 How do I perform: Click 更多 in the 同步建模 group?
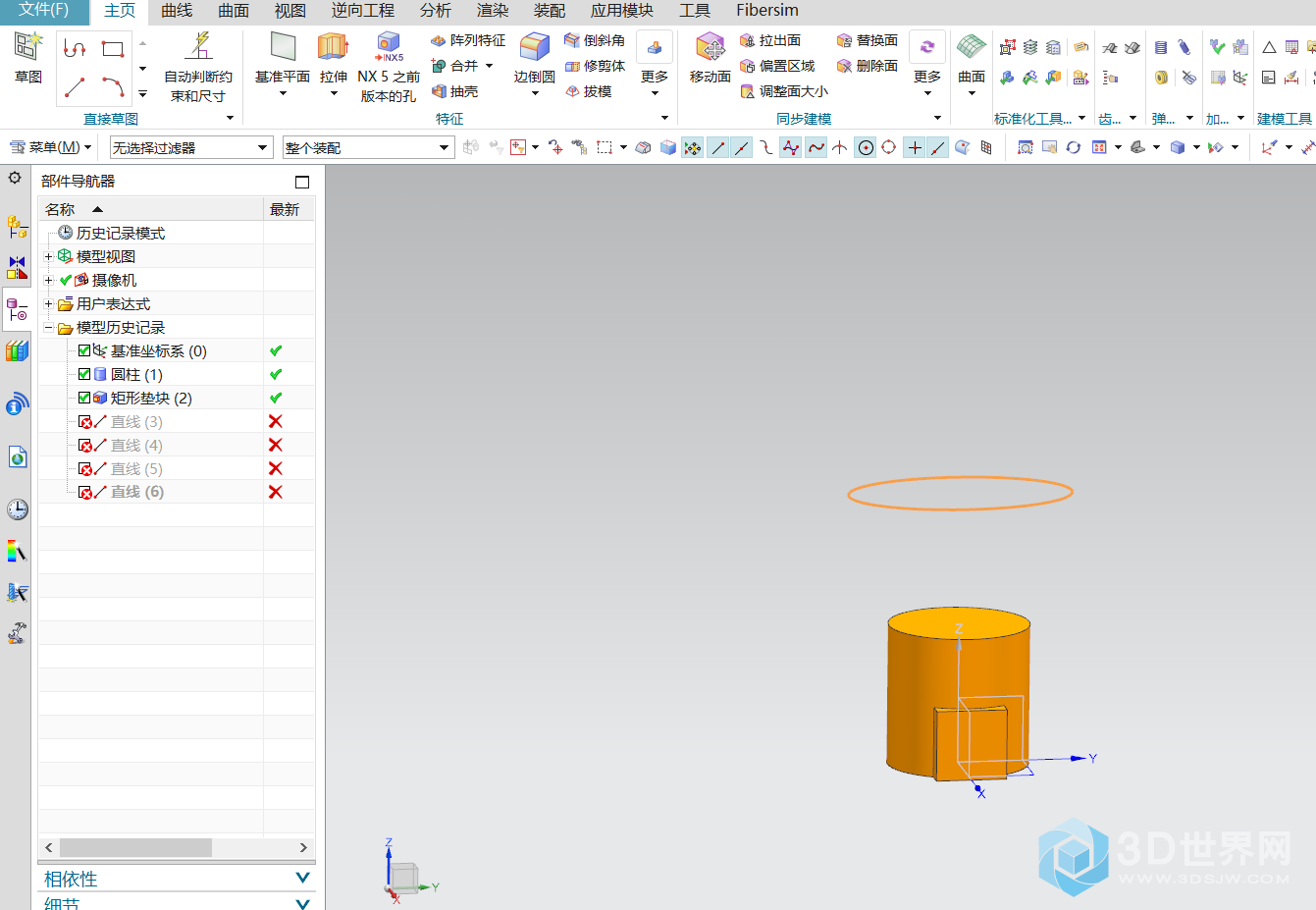[x=927, y=61]
